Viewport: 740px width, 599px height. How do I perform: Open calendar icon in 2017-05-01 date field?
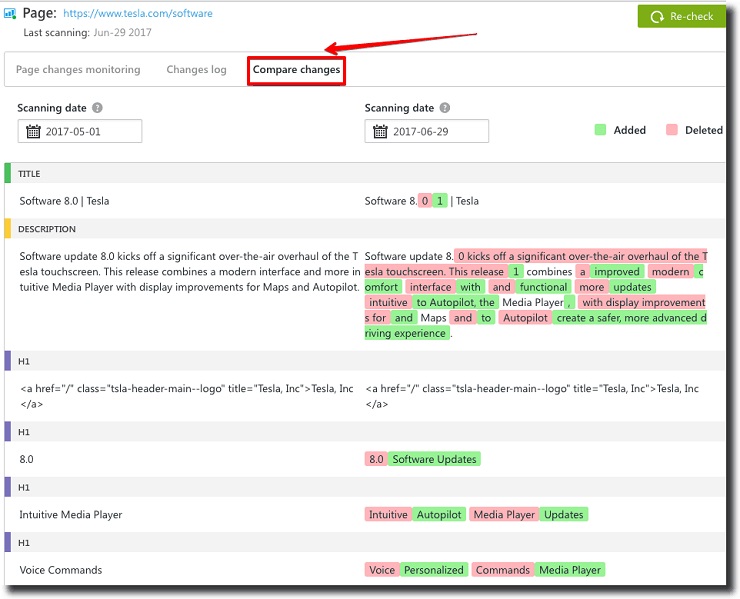pos(33,131)
